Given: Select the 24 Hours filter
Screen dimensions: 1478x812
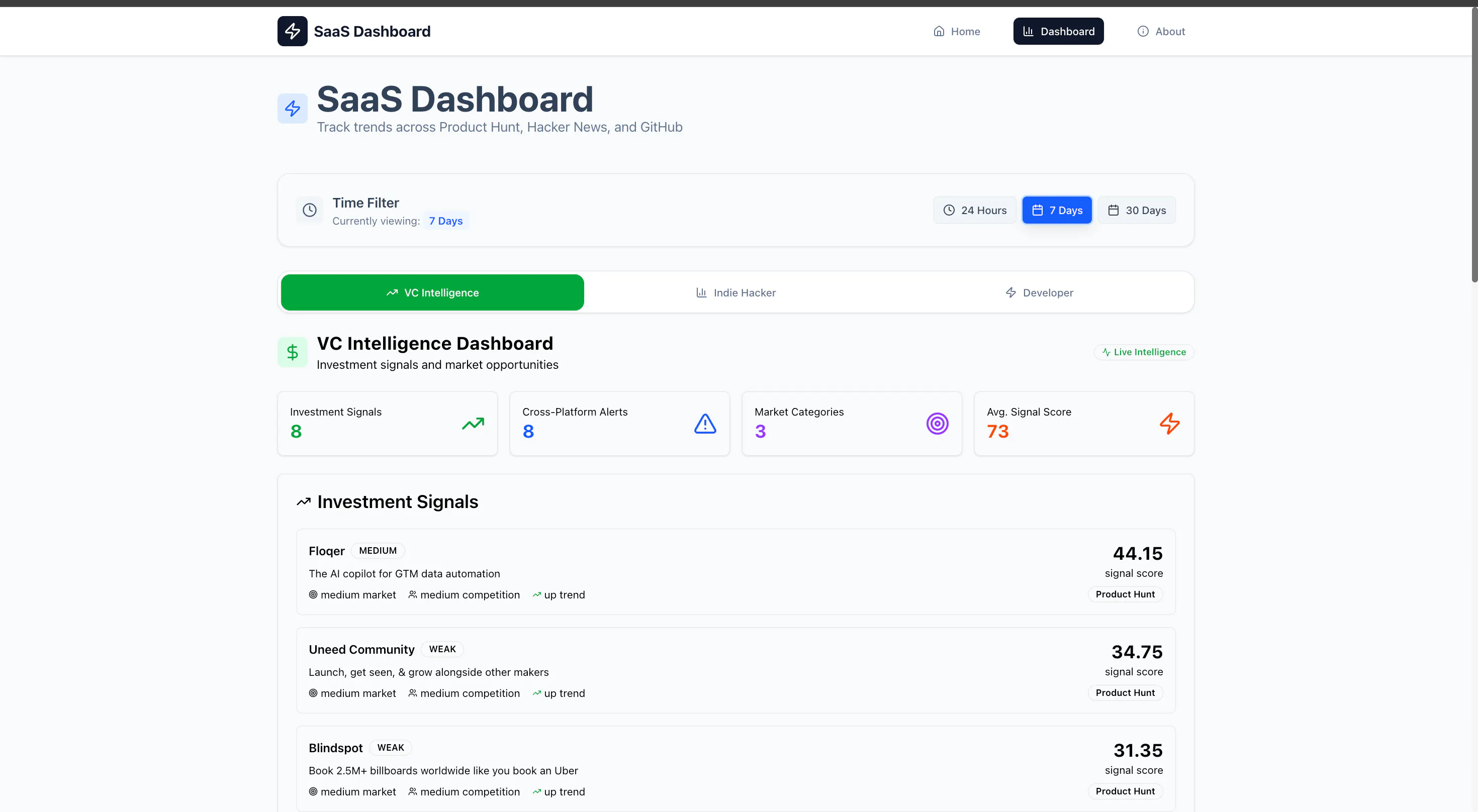Looking at the screenshot, I should 974,210.
